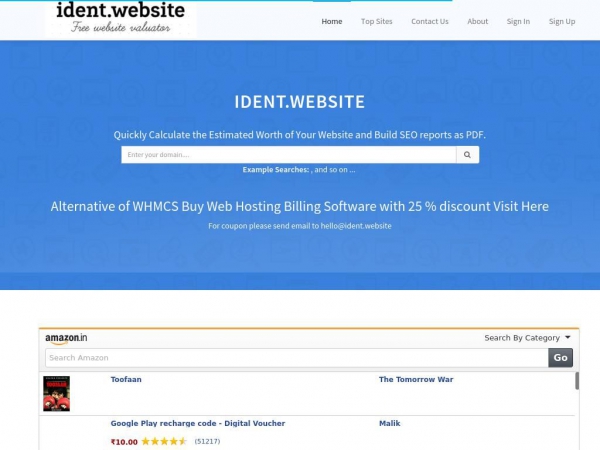This screenshot has width=600, height=450.
Task: Click the Go button
Action: [560, 358]
